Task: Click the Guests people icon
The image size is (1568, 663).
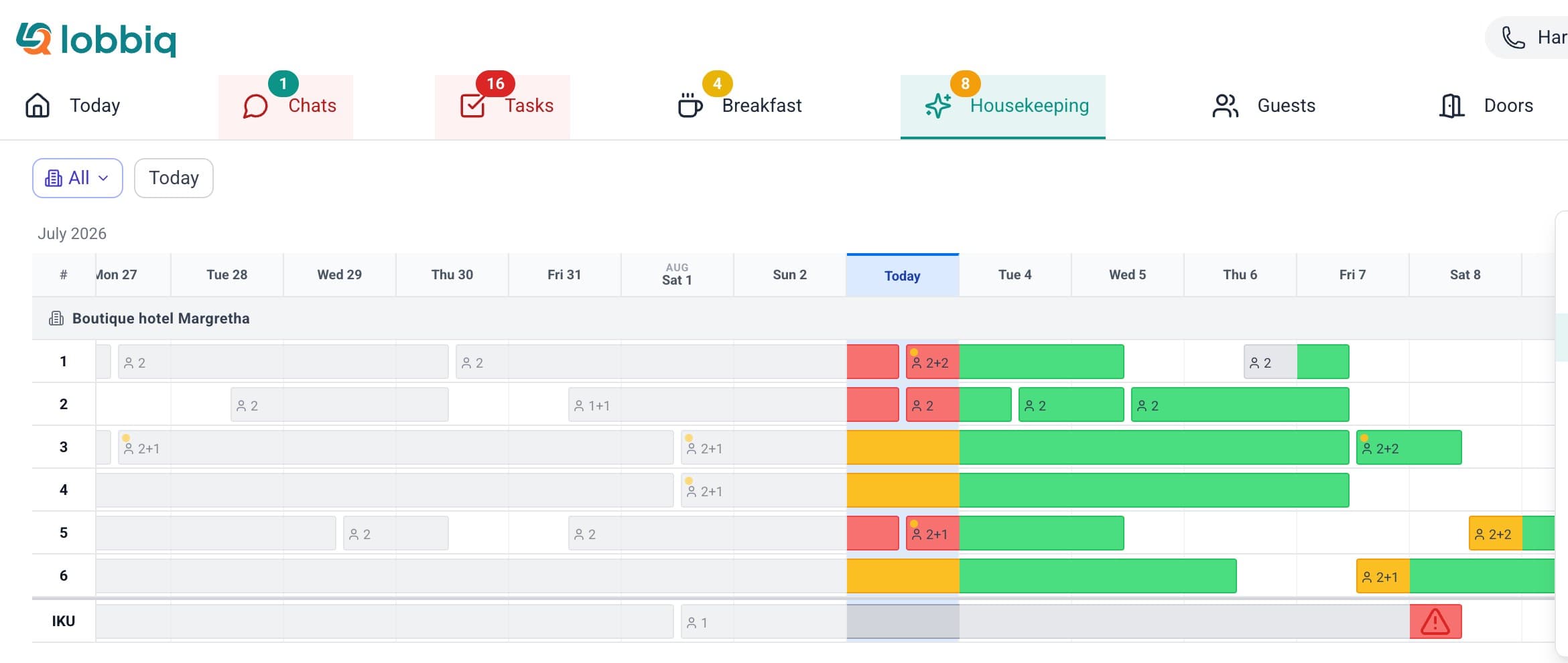Action: [1225, 106]
